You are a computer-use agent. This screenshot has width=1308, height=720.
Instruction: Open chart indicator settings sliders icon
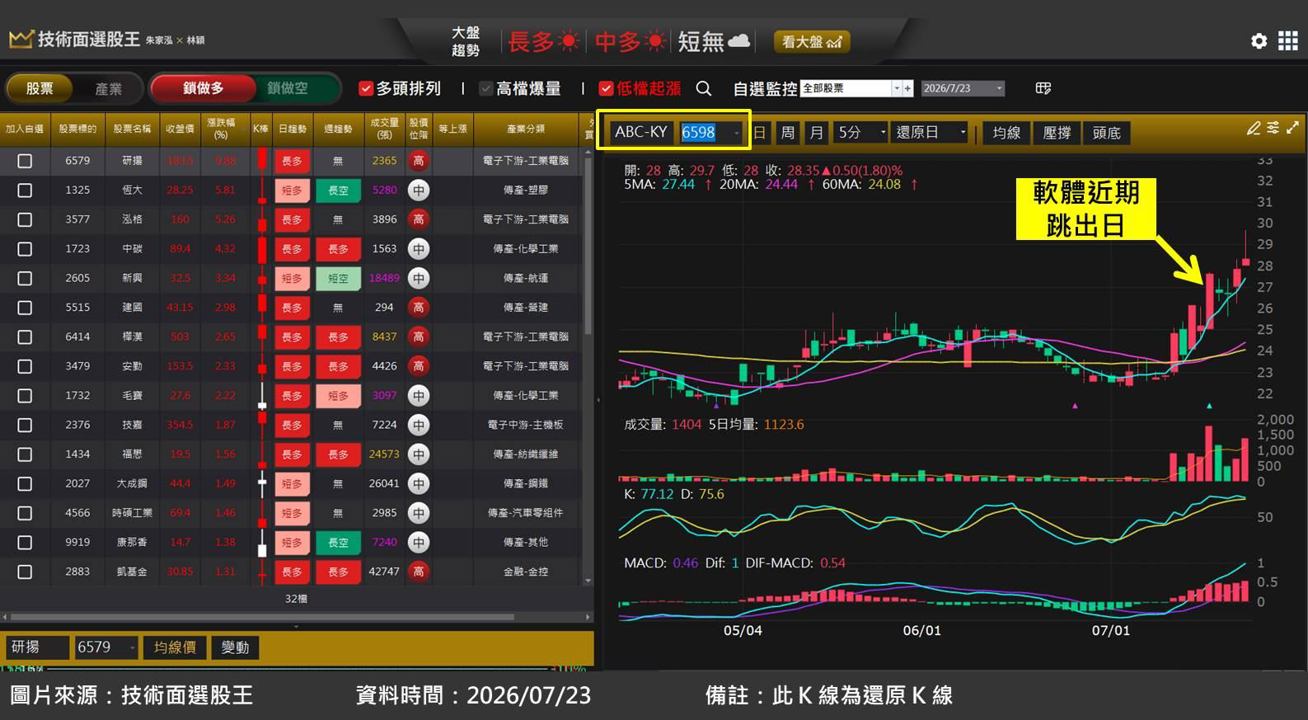(1273, 128)
